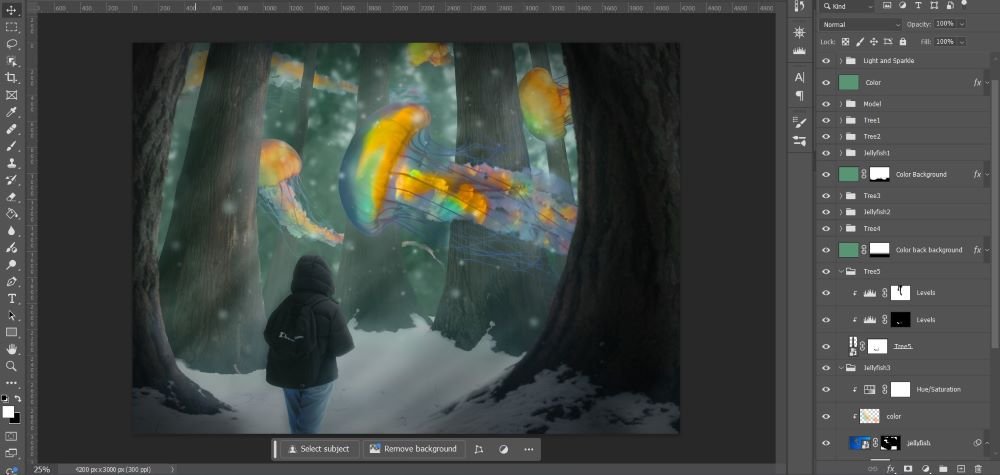
Task: Click the Remove background button
Action: (413, 449)
